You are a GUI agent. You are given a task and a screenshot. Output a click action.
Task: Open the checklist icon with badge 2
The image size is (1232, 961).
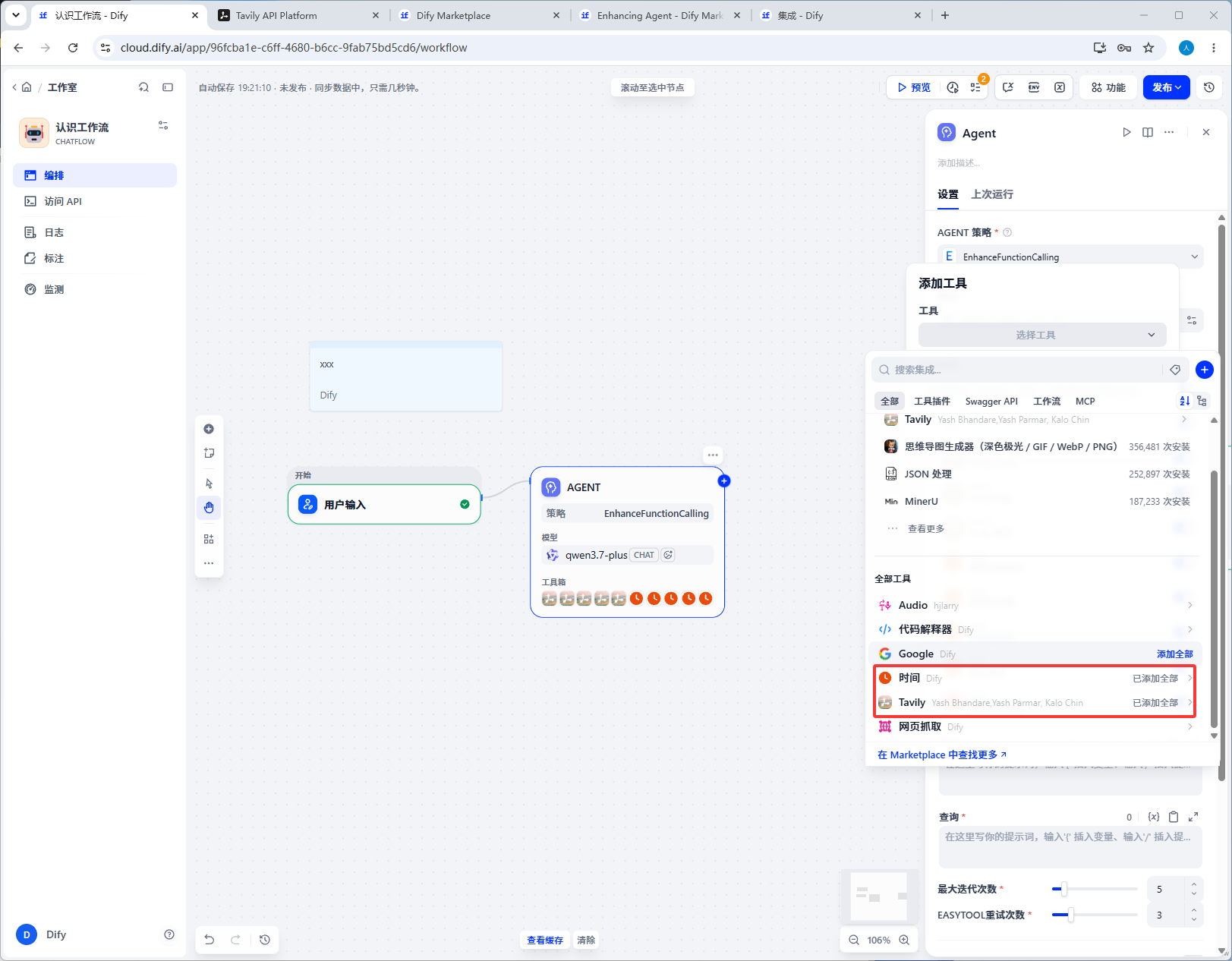click(x=976, y=87)
